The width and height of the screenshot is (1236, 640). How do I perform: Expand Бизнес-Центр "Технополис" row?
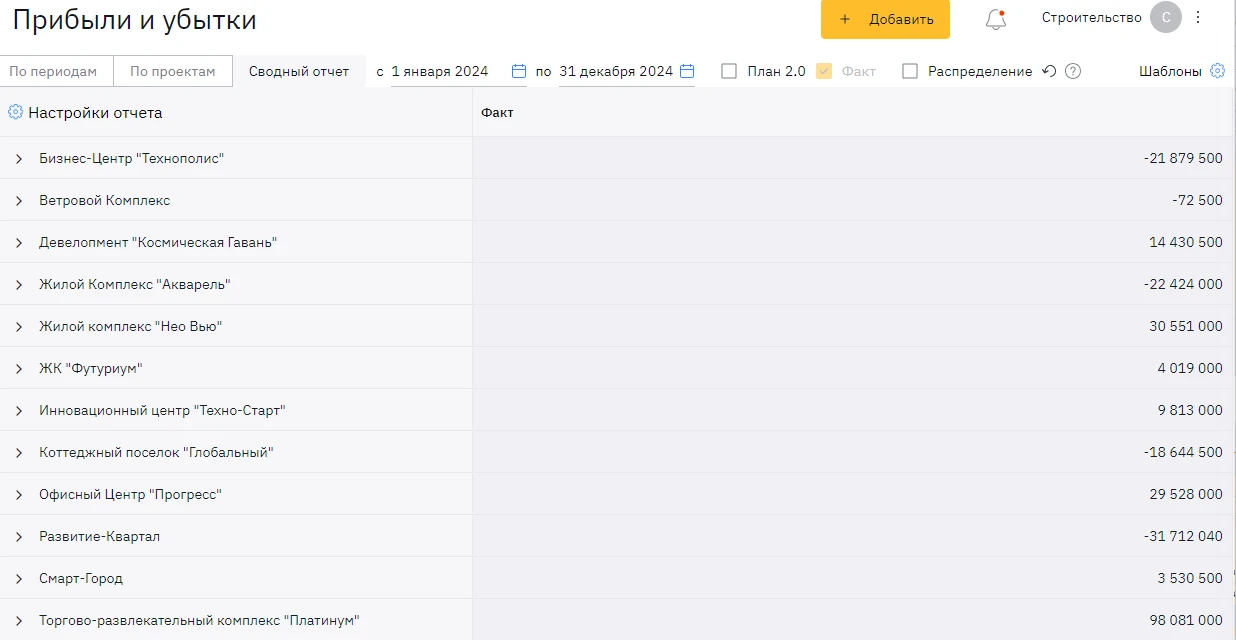point(19,159)
